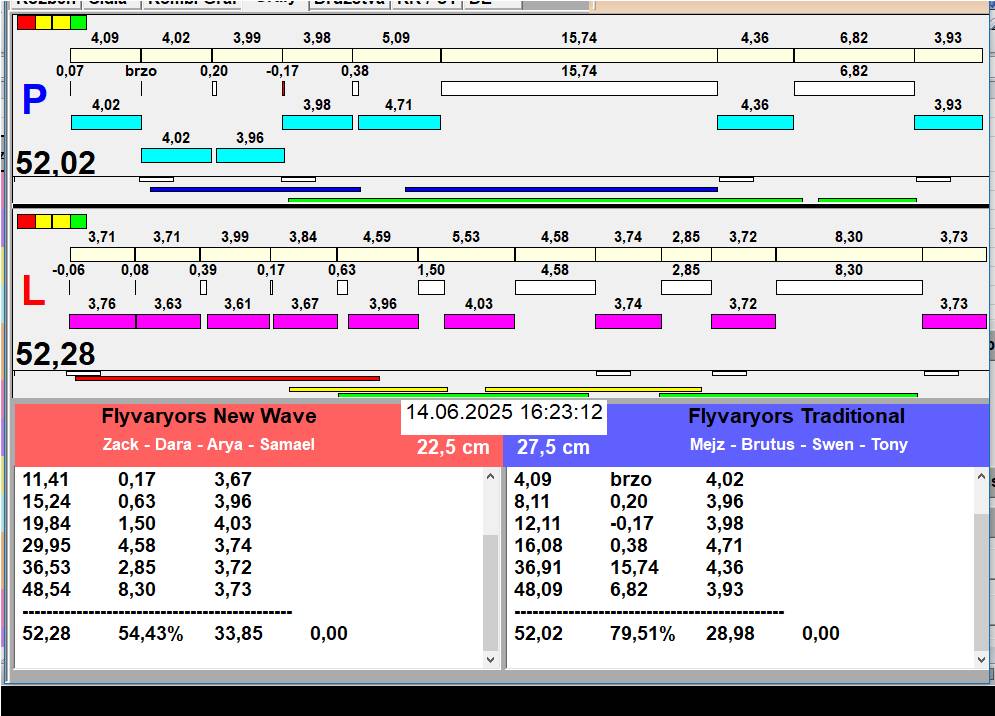The image size is (995, 716).
Task: Select the cream 15,74 segment in lane P
Action: [579, 55]
